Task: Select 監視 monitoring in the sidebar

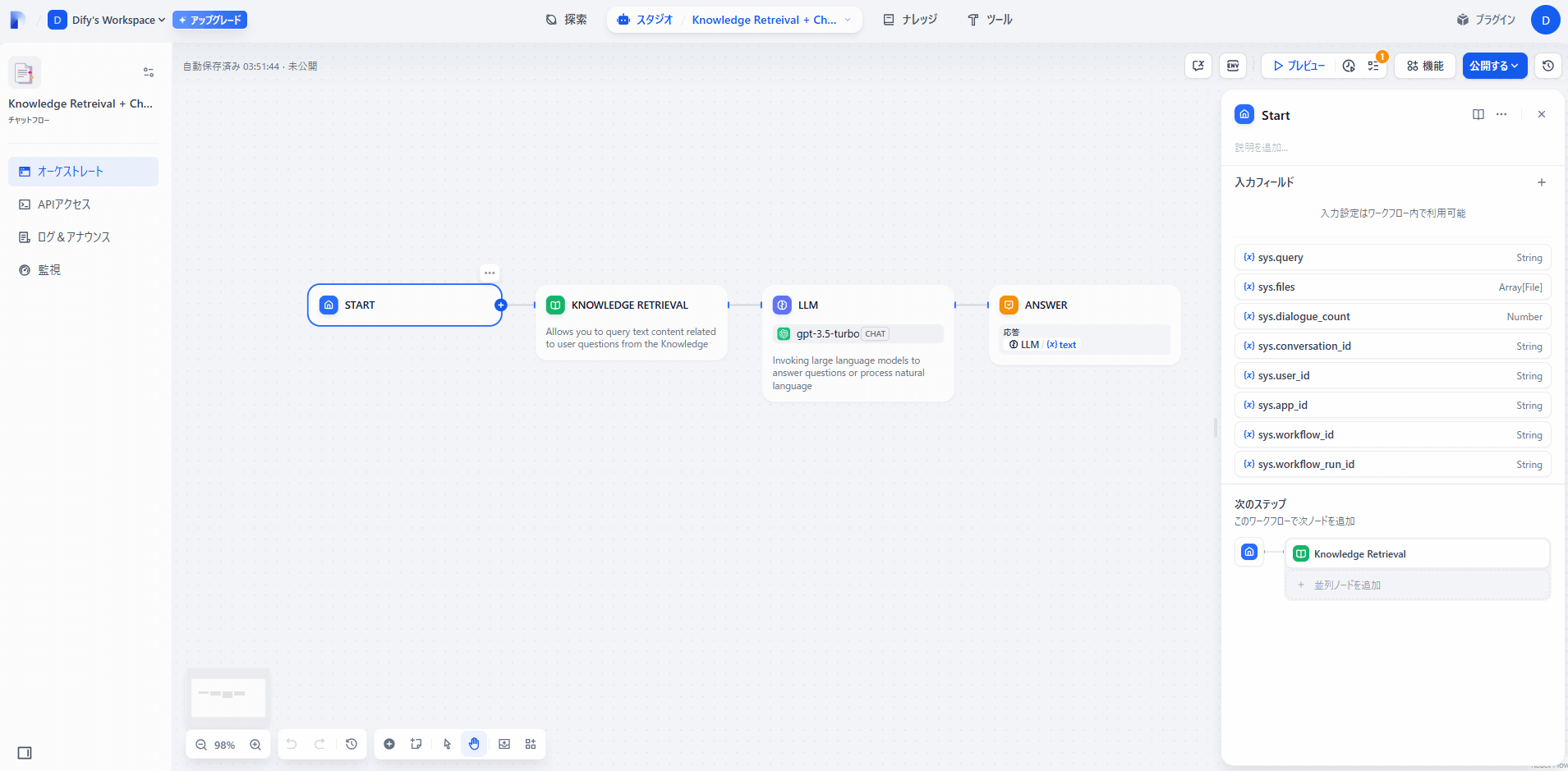Action: (x=83, y=270)
